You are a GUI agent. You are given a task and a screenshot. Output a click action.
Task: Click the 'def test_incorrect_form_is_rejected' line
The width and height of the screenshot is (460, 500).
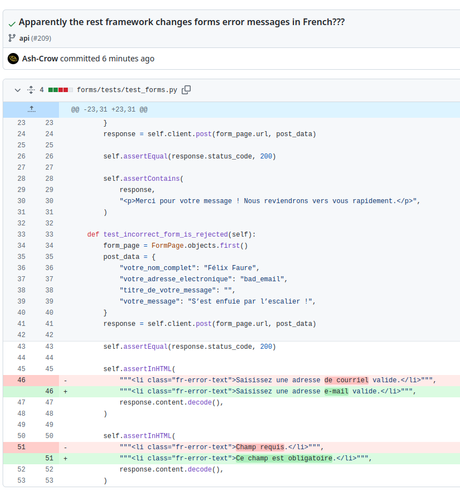coord(232,234)
